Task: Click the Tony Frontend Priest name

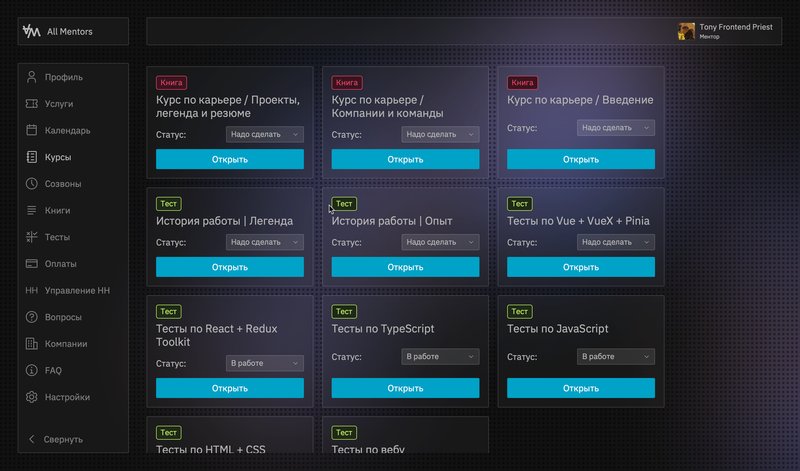Action: coord(736,27)
